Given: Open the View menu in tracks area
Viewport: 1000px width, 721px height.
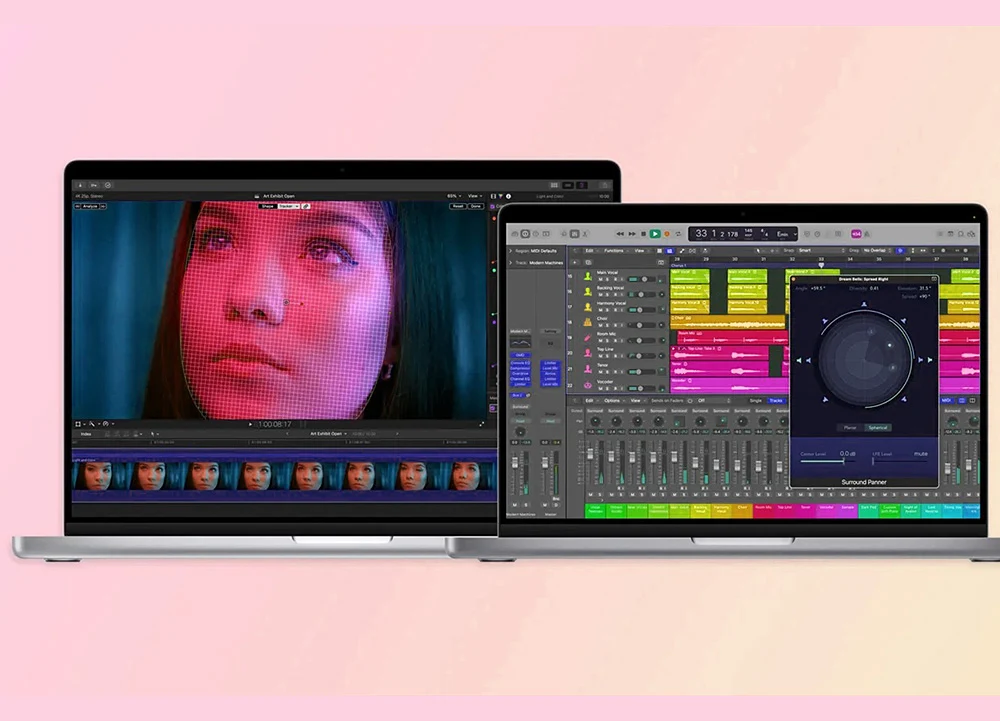Looking at the screenshot, I should point(640,251).
